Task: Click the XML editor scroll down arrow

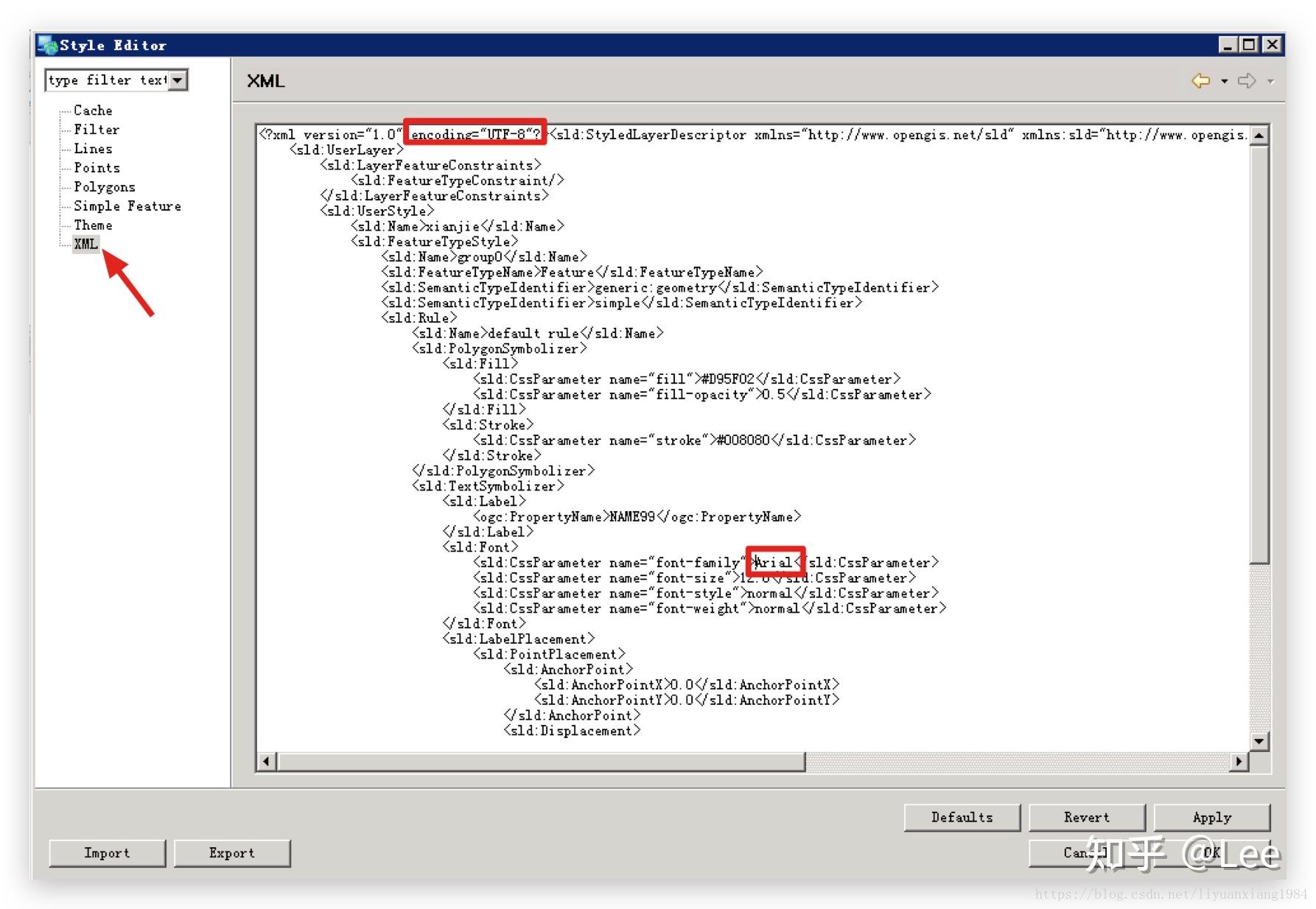Action: point(1259,741)
